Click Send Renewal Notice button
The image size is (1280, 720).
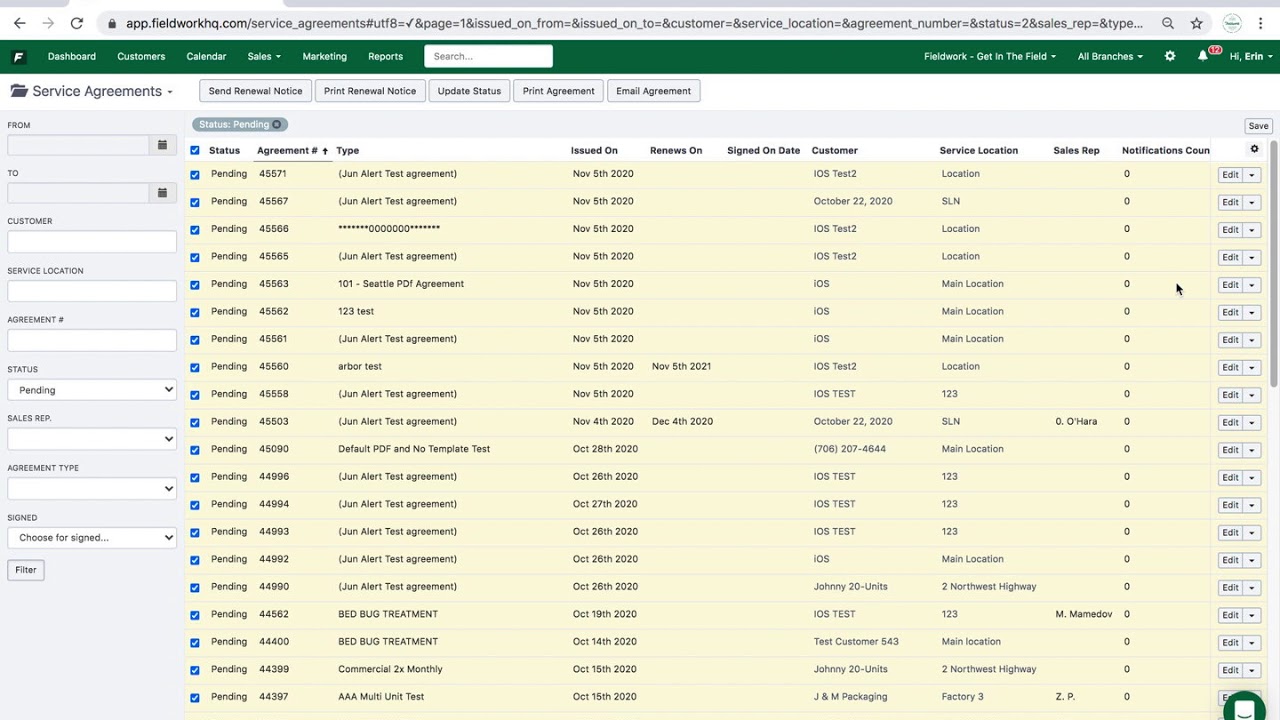[x=255, y=91]
